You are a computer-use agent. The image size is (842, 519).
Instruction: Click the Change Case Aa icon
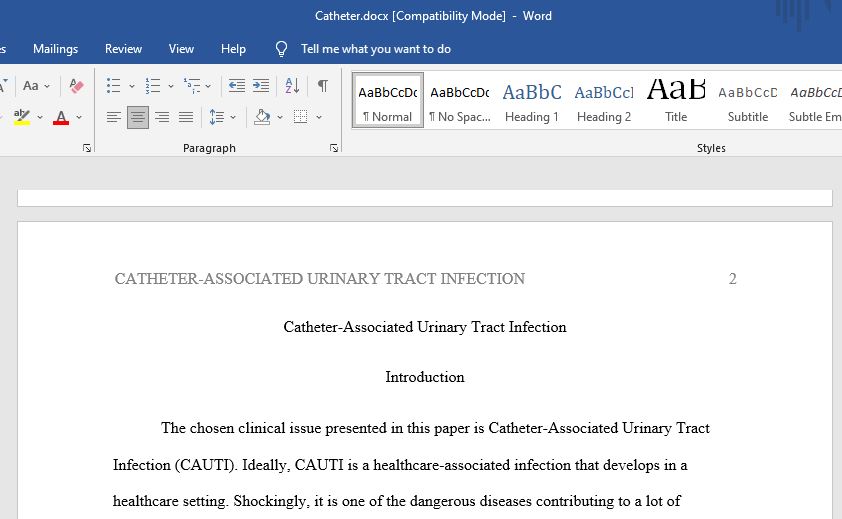pyautogui.click(x=31, y=85)
